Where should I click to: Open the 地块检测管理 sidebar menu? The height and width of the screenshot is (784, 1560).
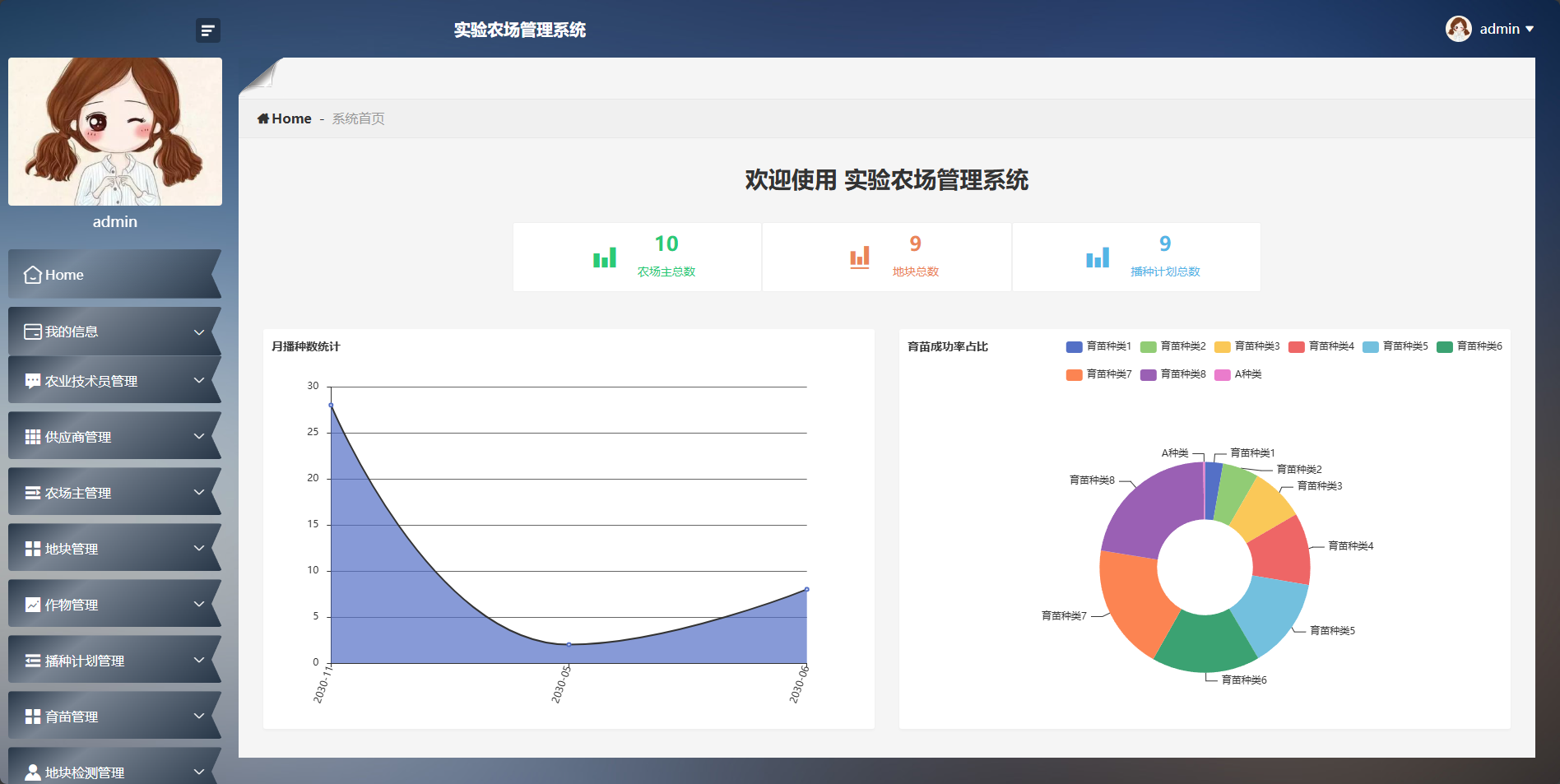(115, 766)
